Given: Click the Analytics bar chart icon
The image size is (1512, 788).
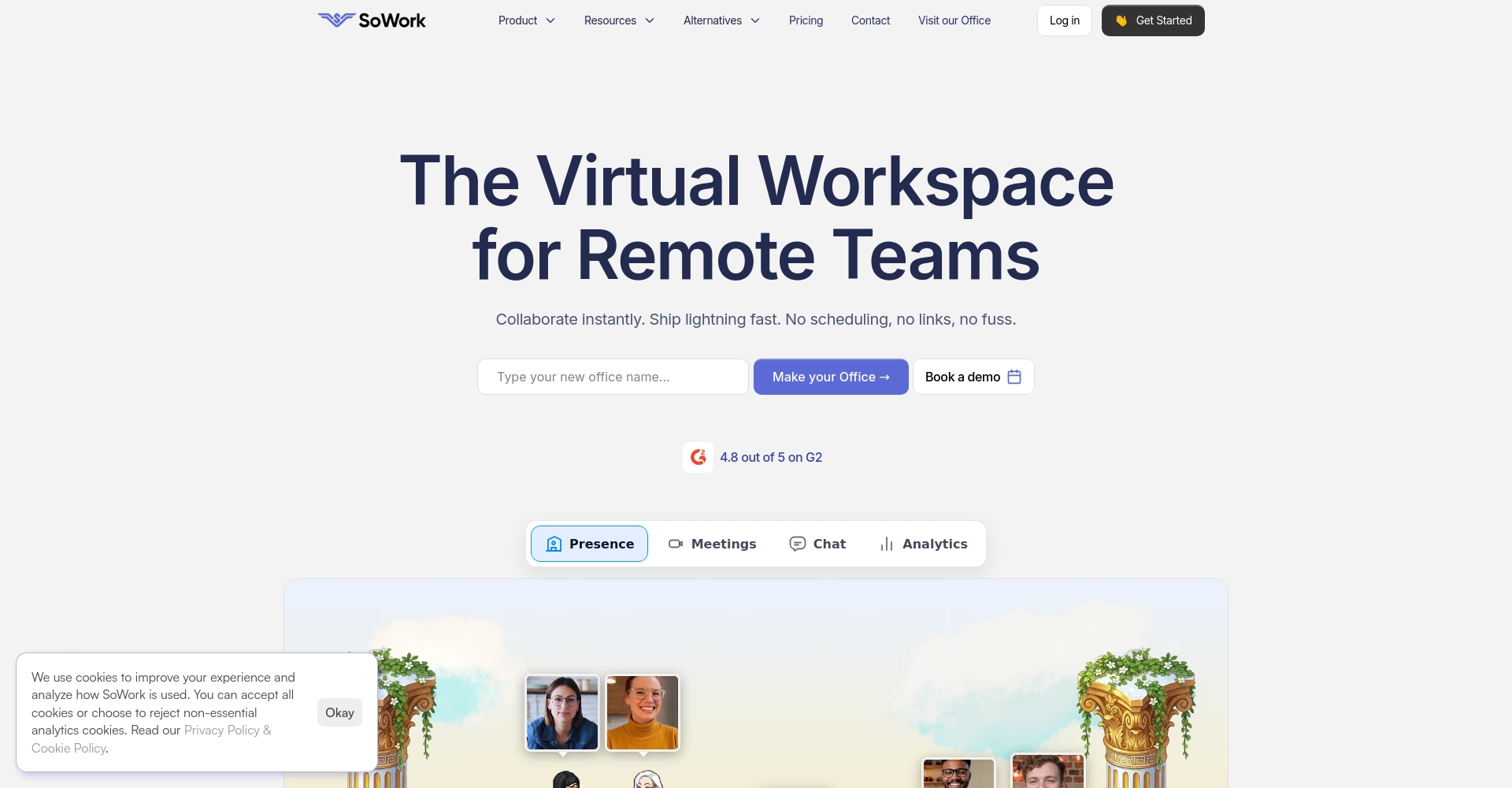Looking at the screenshot, I should (887, 544).
